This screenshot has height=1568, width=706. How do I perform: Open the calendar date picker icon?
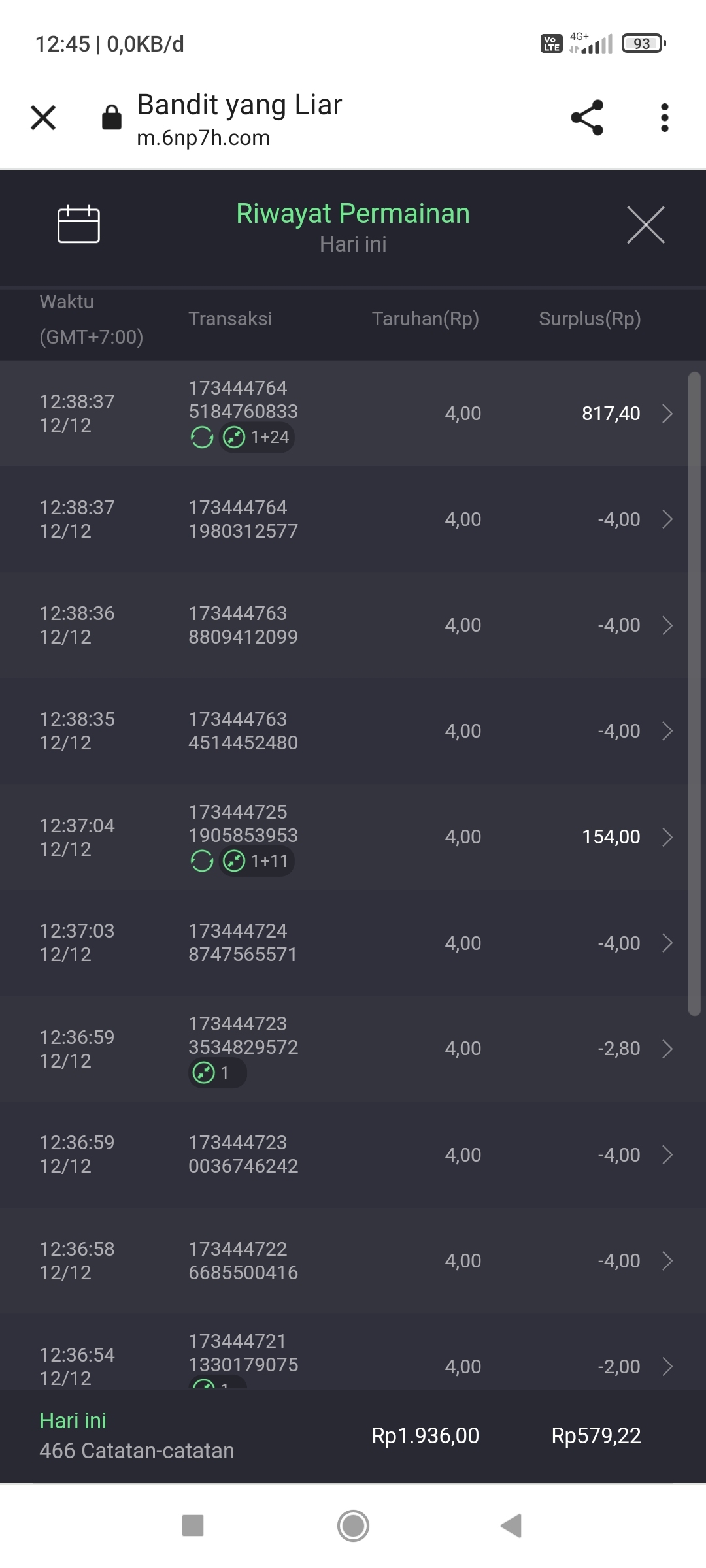(x=78, y=224)
